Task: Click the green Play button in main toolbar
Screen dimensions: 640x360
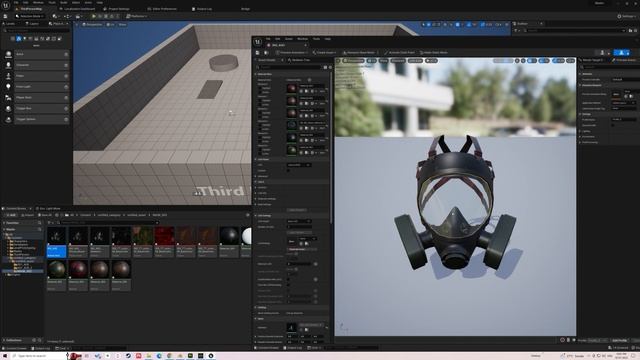Action: click(93, 16)
